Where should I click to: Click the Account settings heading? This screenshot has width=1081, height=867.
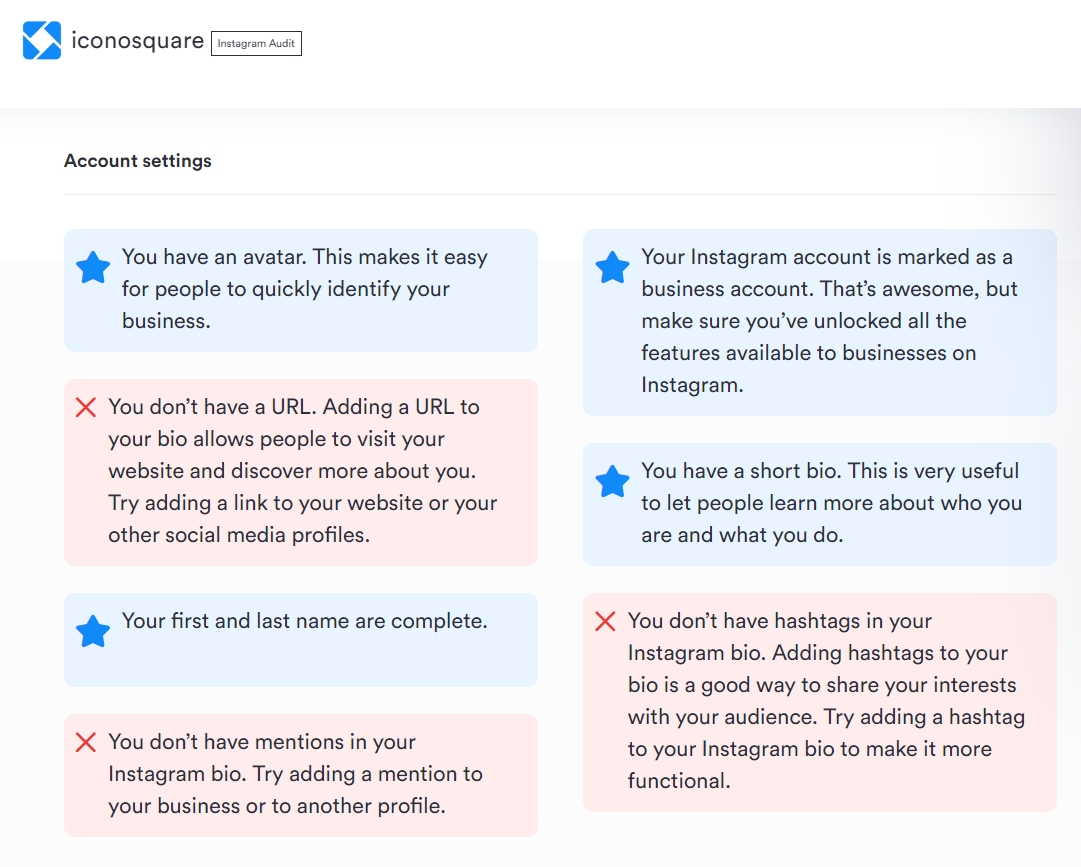click(137, 160)
